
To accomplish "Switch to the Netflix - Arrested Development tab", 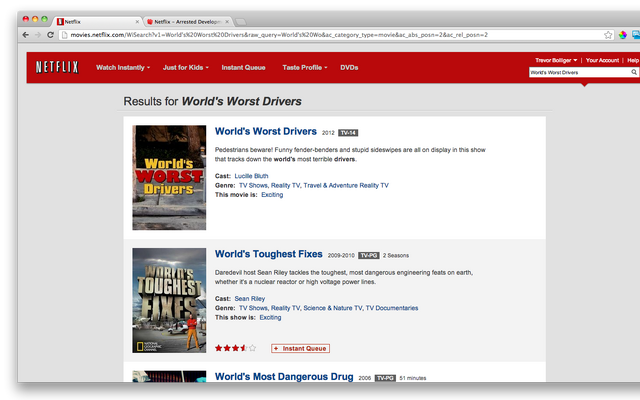I will (187, 22).
